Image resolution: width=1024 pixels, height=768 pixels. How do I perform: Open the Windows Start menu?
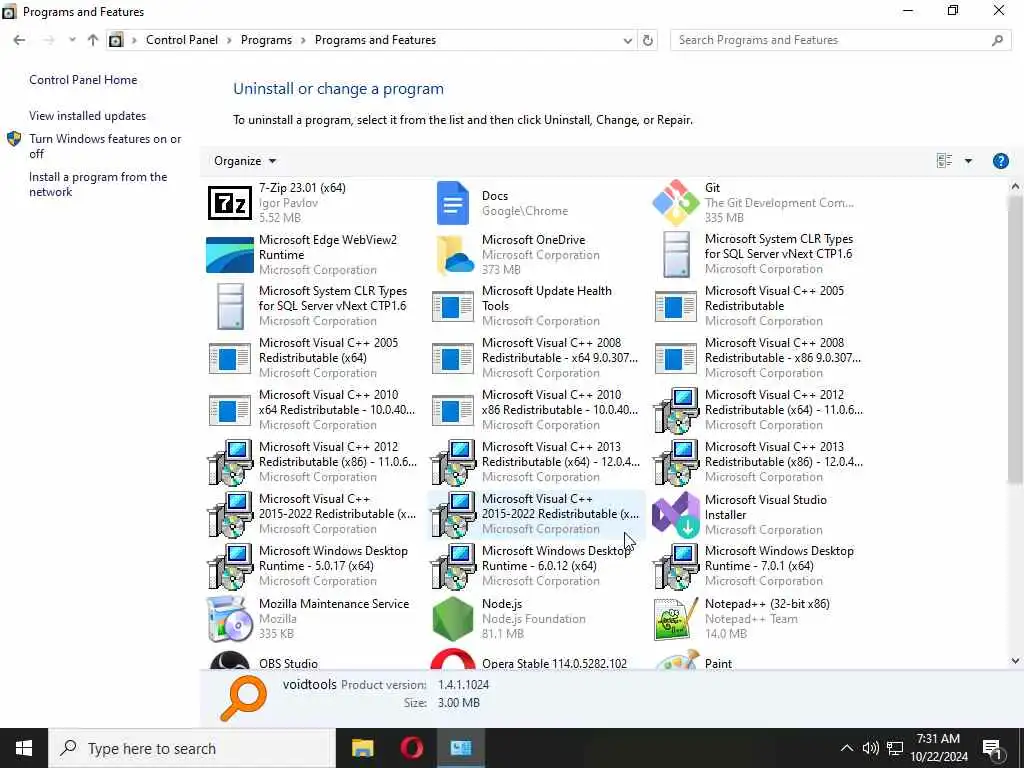coord(24,748)
